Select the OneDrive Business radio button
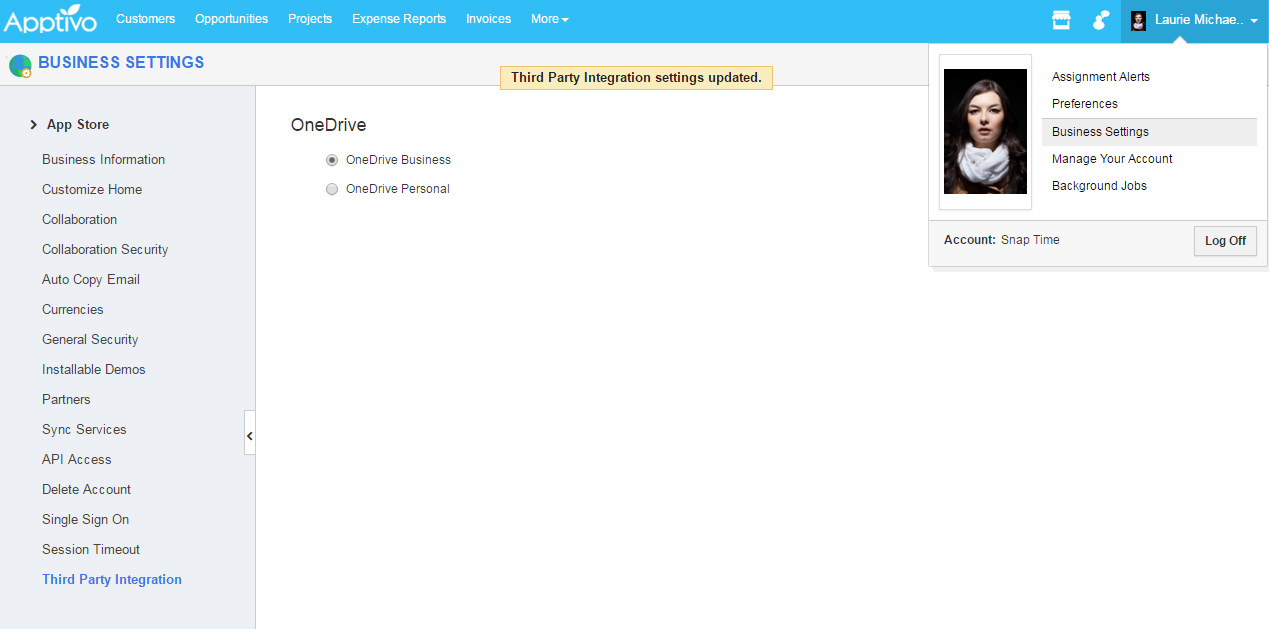 click(332, 160)
